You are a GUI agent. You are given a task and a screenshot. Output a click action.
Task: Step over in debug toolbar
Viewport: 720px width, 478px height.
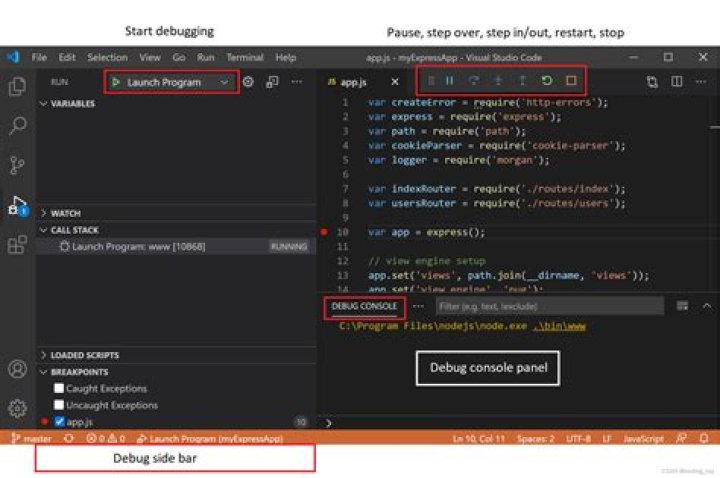(x=473, y=81)
